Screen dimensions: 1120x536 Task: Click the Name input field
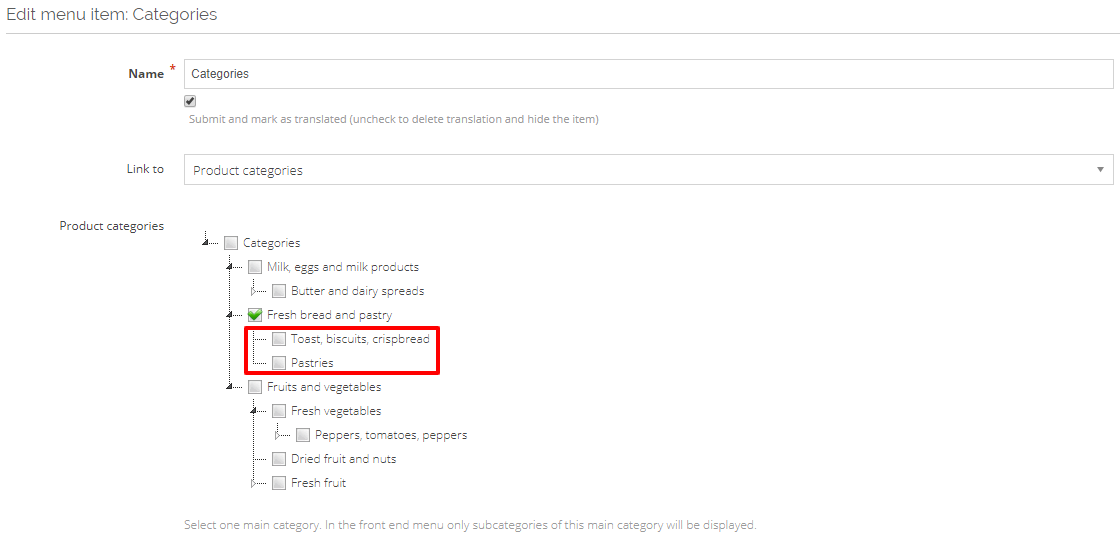point(649,74)
